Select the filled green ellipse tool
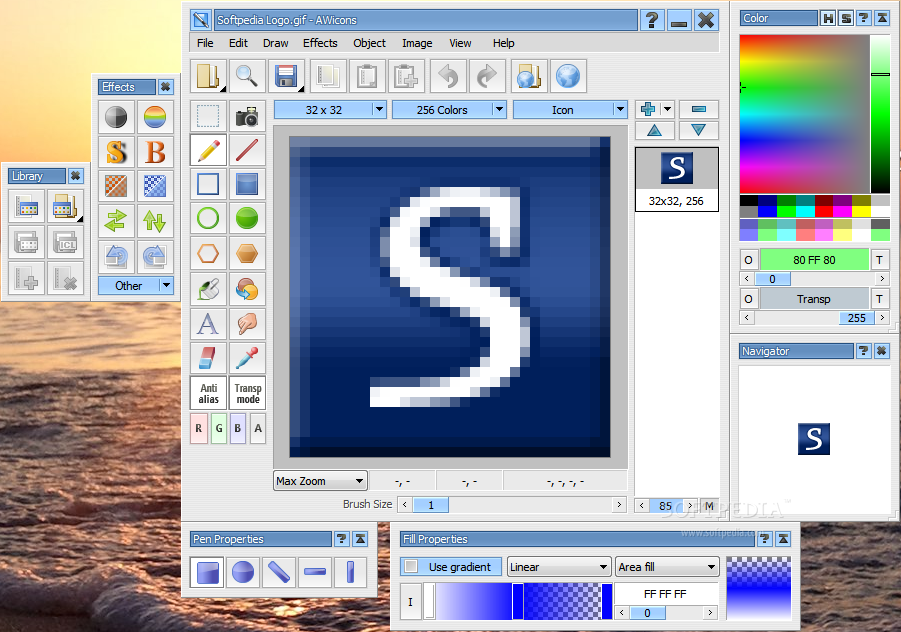Screen dimensions: 901x632 coord(247,218)
